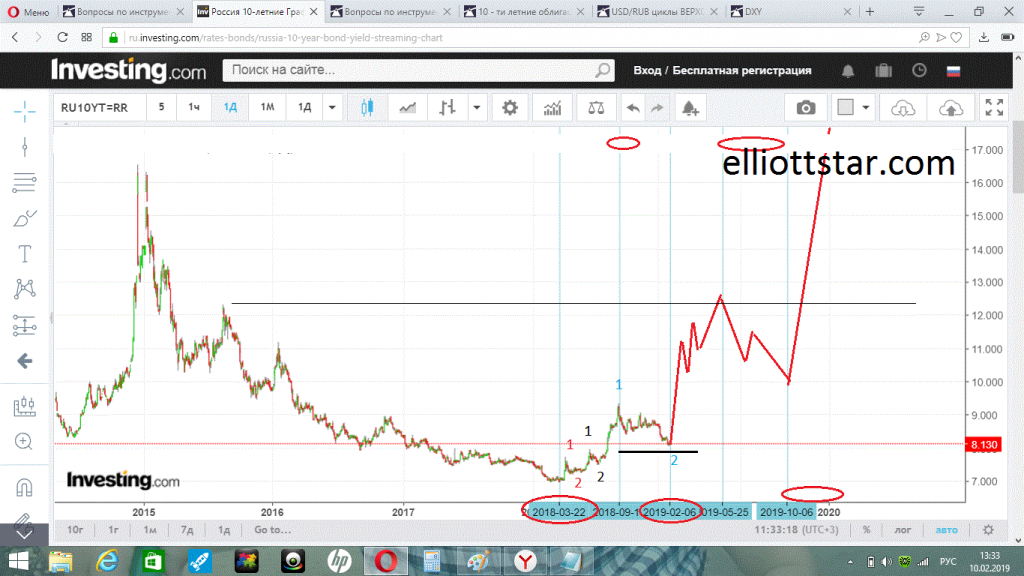This screenshot has height=576, width=1024.
Task: Open Internet Explorer from taskbar
Action: [x=107, y=561]
